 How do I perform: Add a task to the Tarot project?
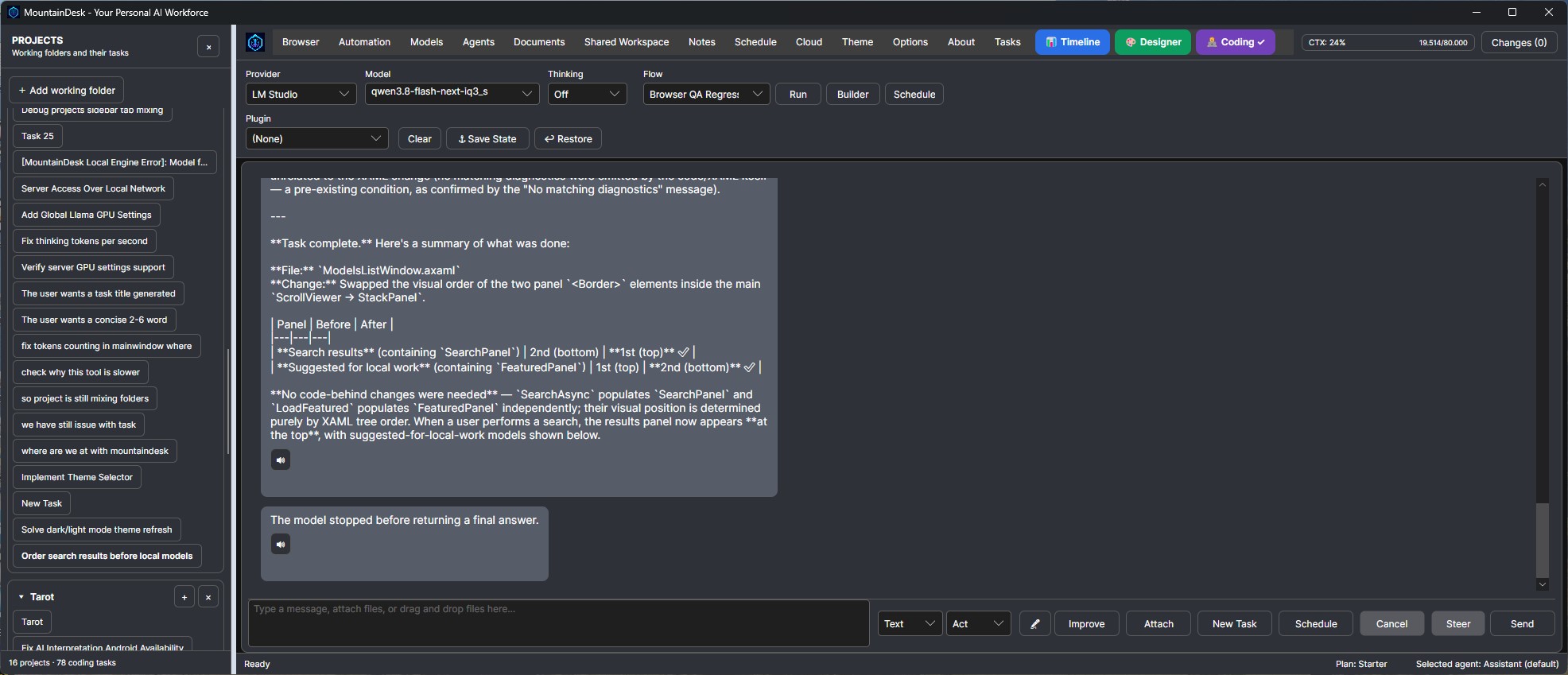(184, 597)
